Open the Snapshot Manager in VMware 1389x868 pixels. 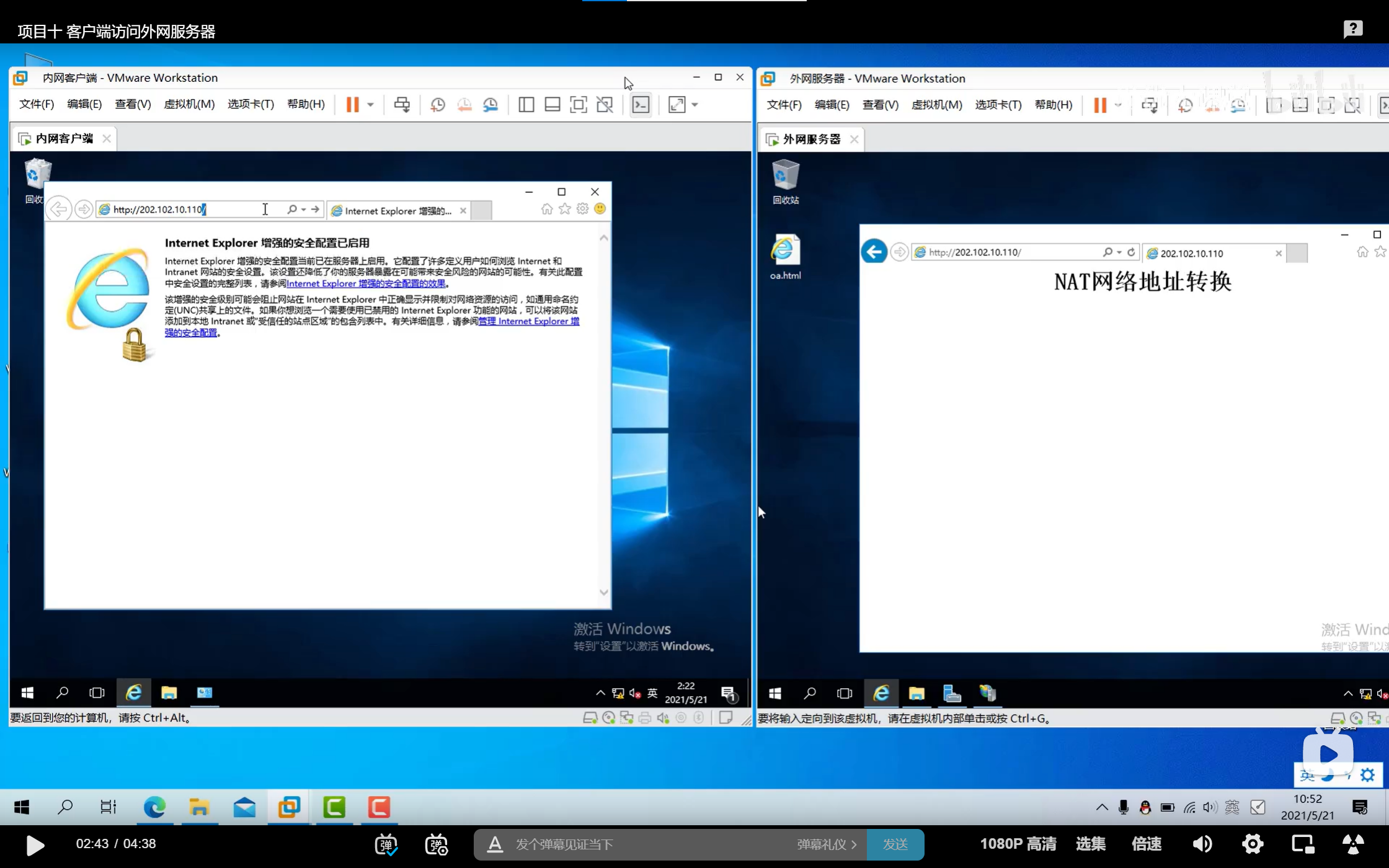(490, 104)
